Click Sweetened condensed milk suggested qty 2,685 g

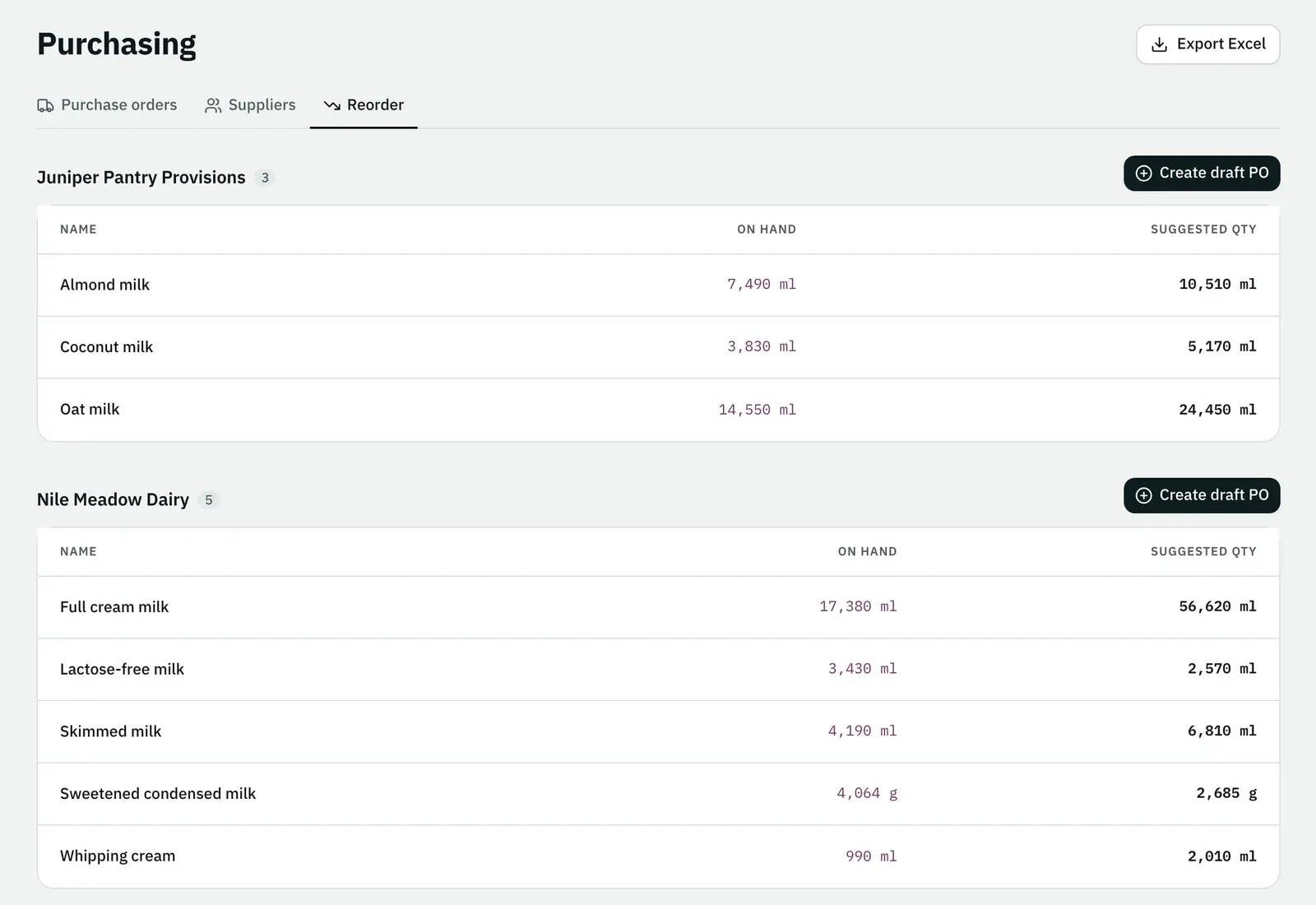pyautogui.click(x=1226, y=794)
